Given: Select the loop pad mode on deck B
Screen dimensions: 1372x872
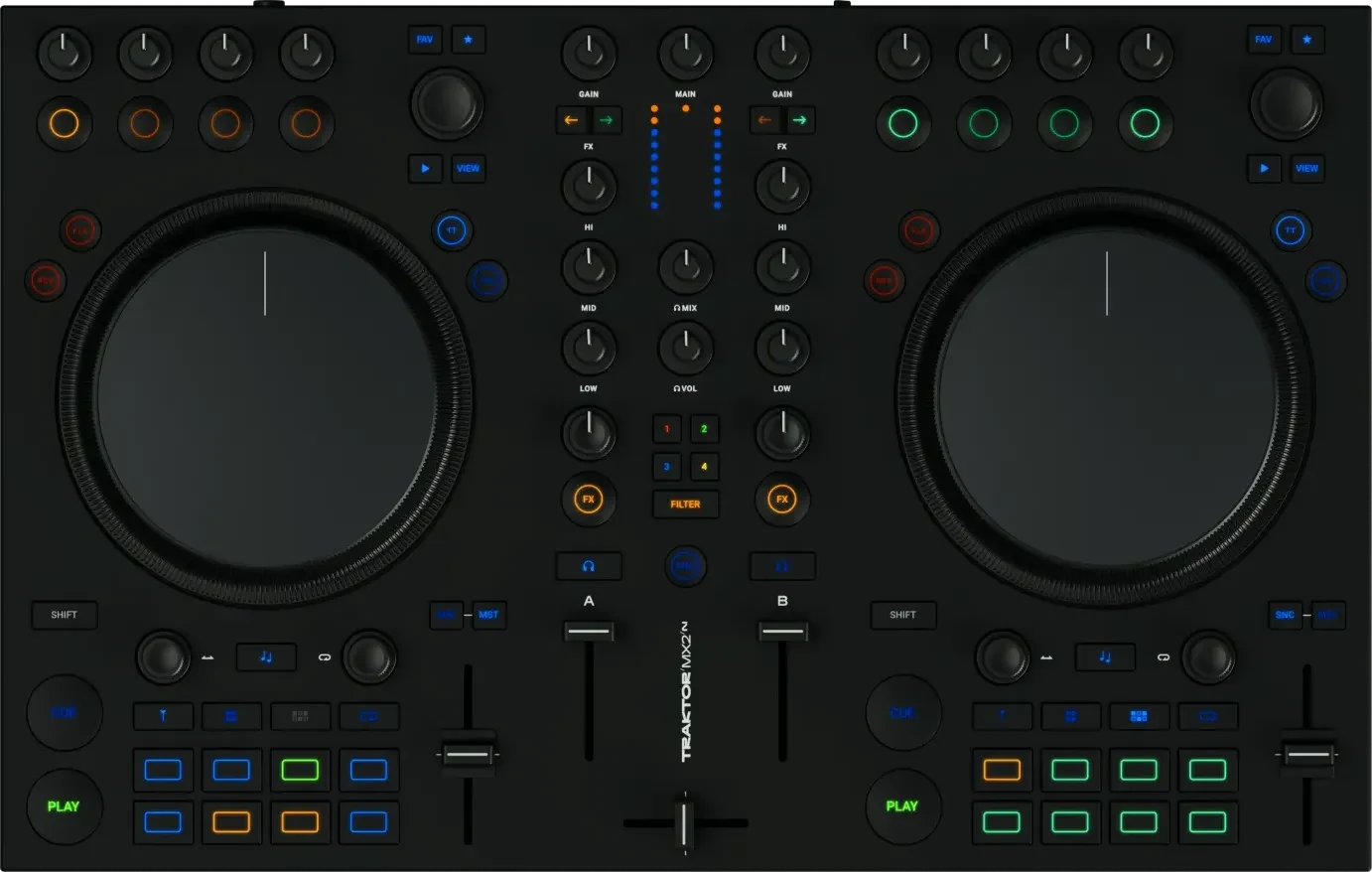Looking at the screenshot, I should [x=1207, y=716].
